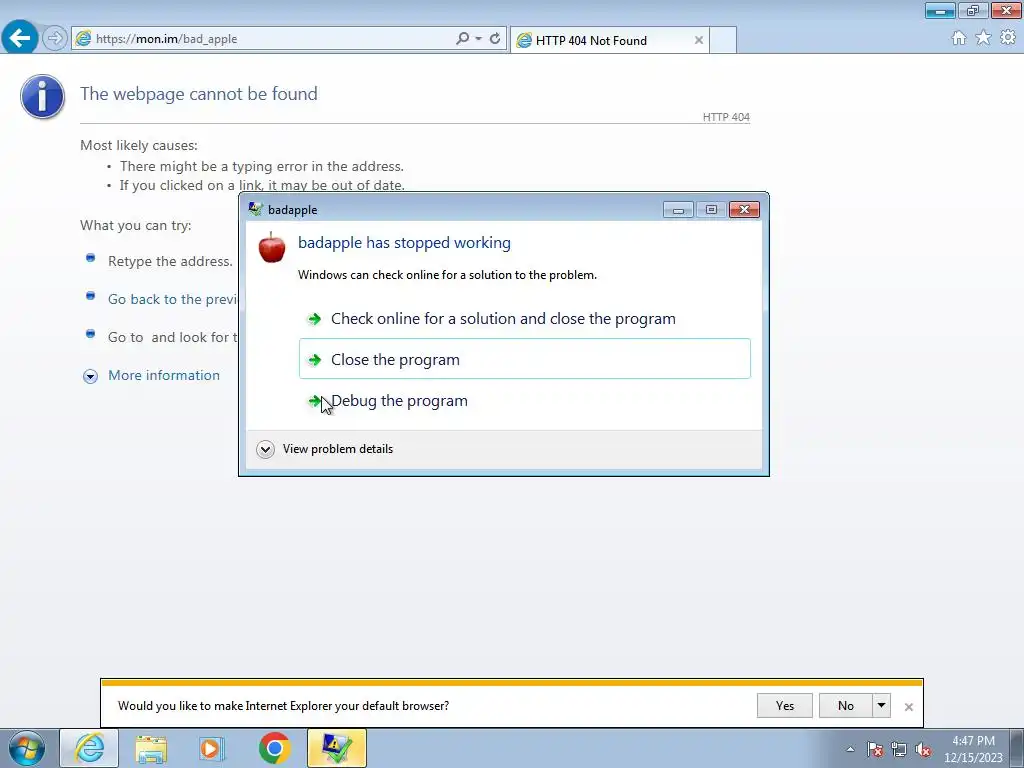Click the IE forward arrow button

[x=55, y=38]
